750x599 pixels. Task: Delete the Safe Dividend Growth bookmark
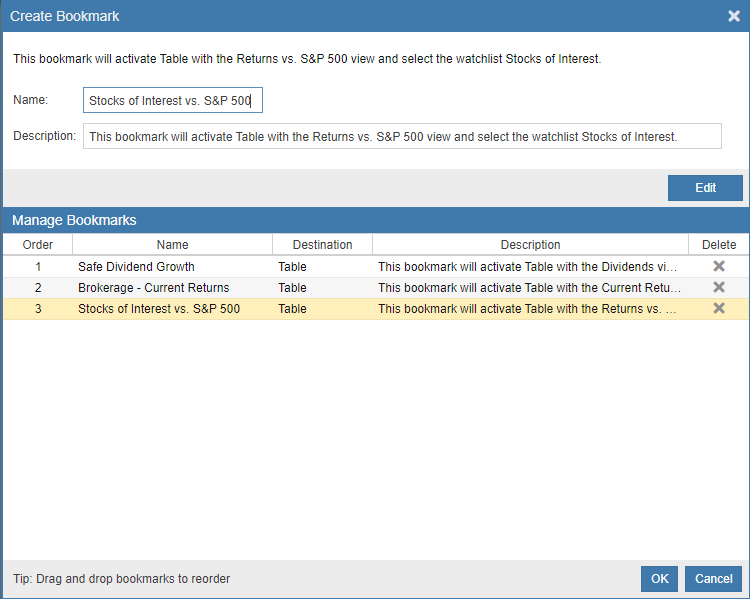[718, 266]
